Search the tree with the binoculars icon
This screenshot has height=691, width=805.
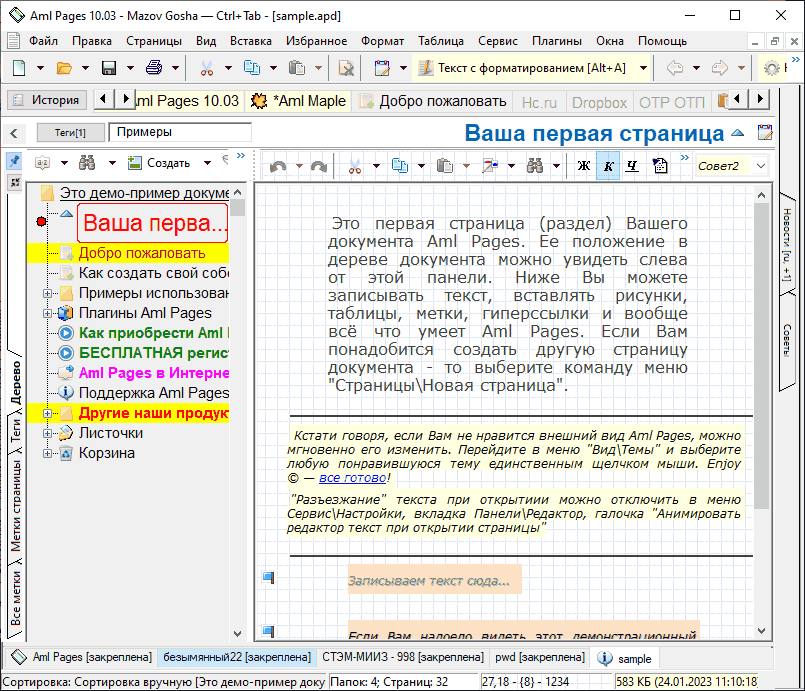87,163
